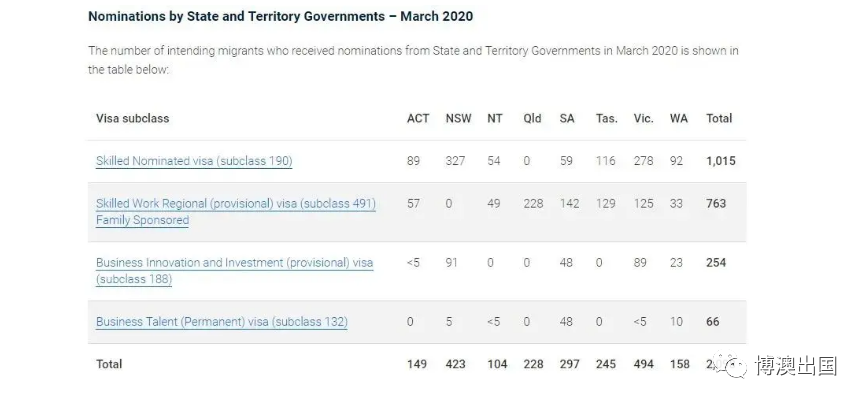Open Skilled Nominated visa subclass 190 link
851x395 pixels.
point(194,161)
